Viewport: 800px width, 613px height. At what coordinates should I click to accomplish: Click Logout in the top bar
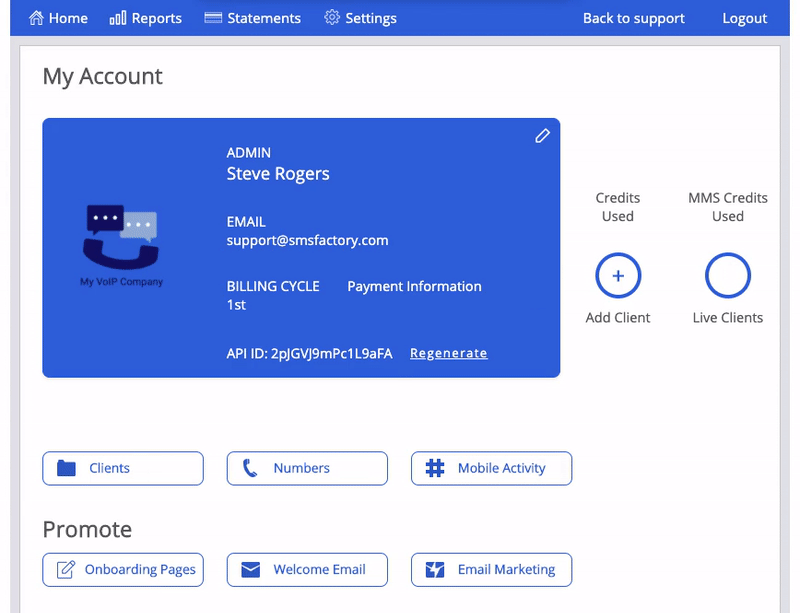tap(744, 18)
